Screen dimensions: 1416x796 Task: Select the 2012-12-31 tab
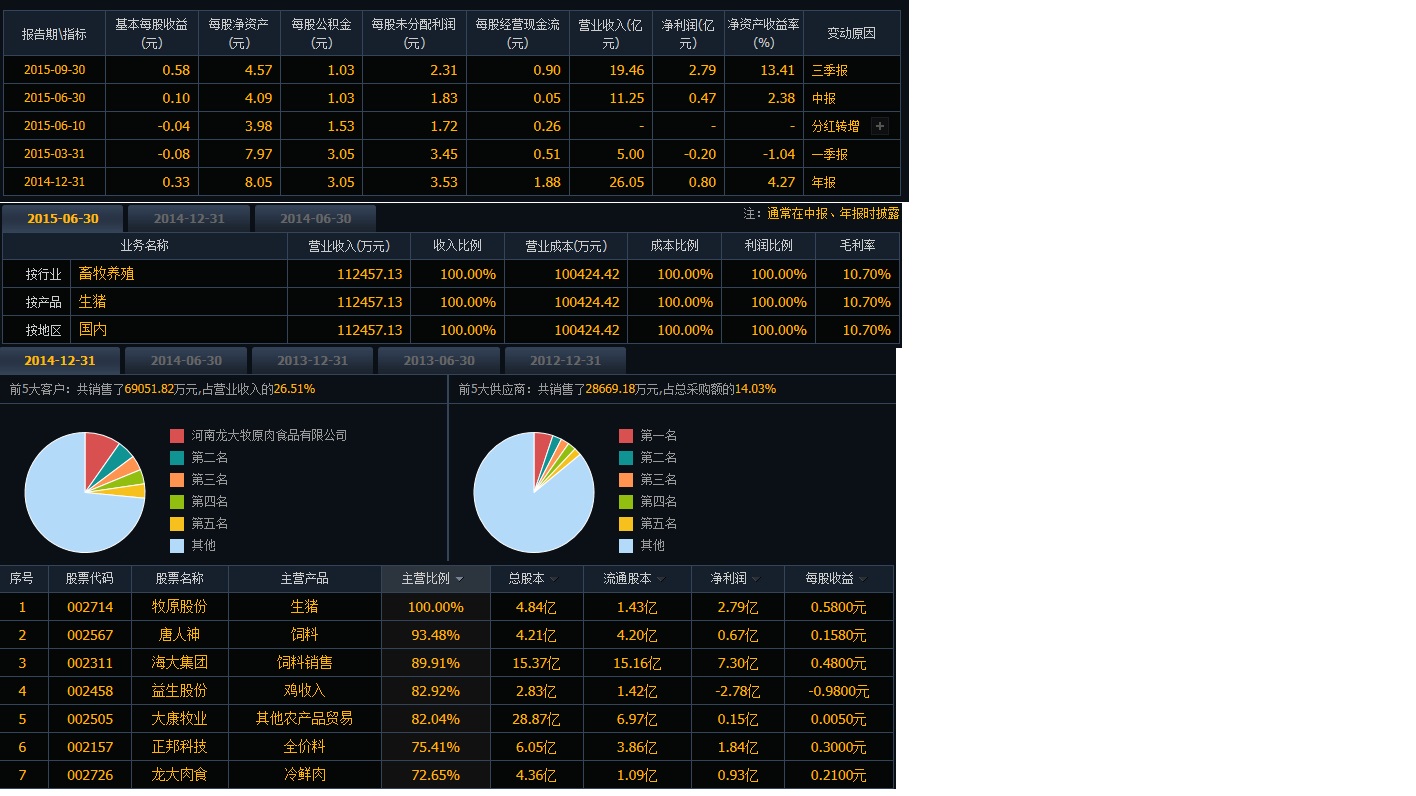[565, 361]
